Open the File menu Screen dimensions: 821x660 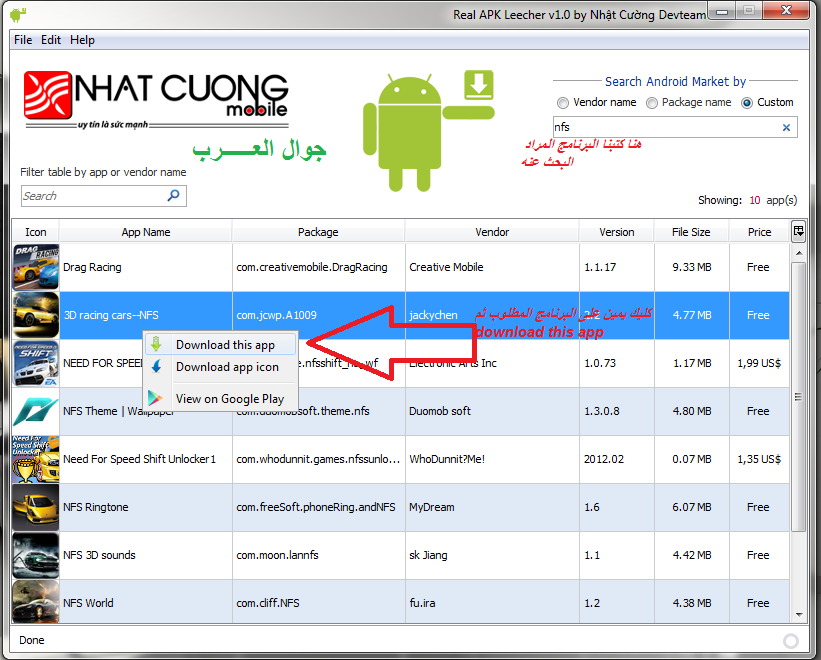tap(23, 40)
